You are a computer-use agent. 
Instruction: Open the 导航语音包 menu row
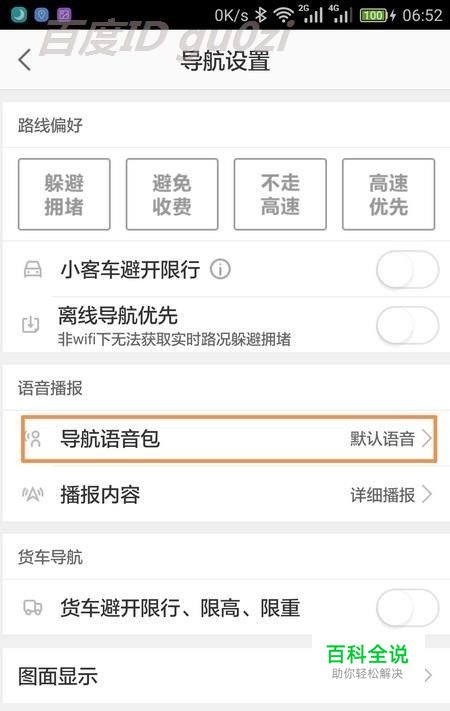coord(229,439)
